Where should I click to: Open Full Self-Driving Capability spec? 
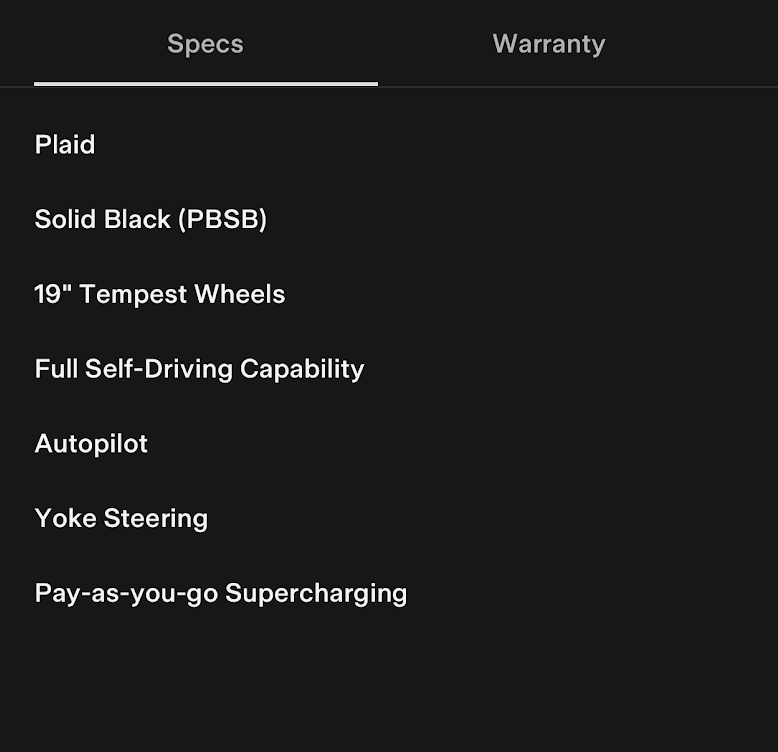(199, 369)
